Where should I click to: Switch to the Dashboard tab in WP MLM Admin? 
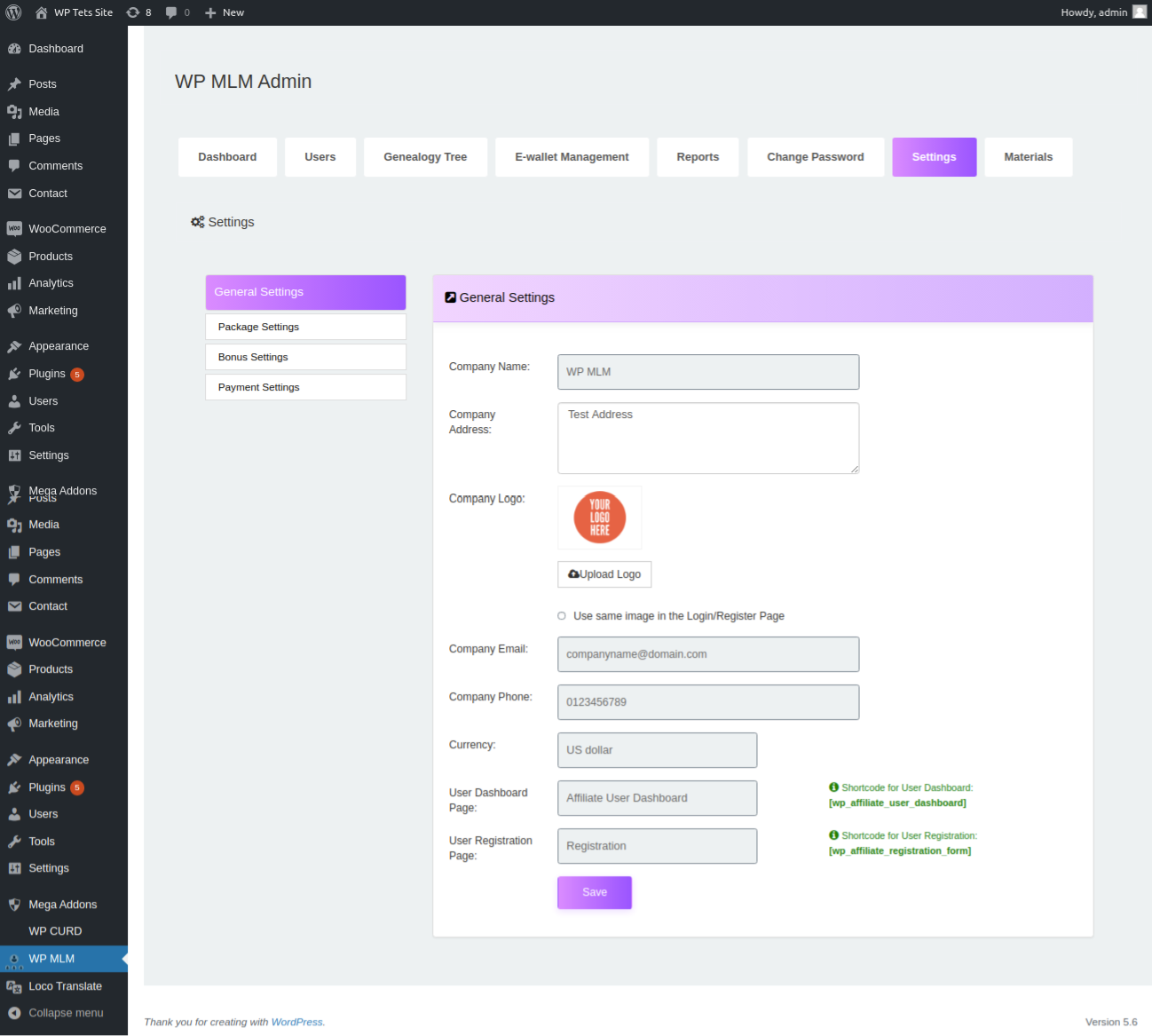[x=227, y=157]
